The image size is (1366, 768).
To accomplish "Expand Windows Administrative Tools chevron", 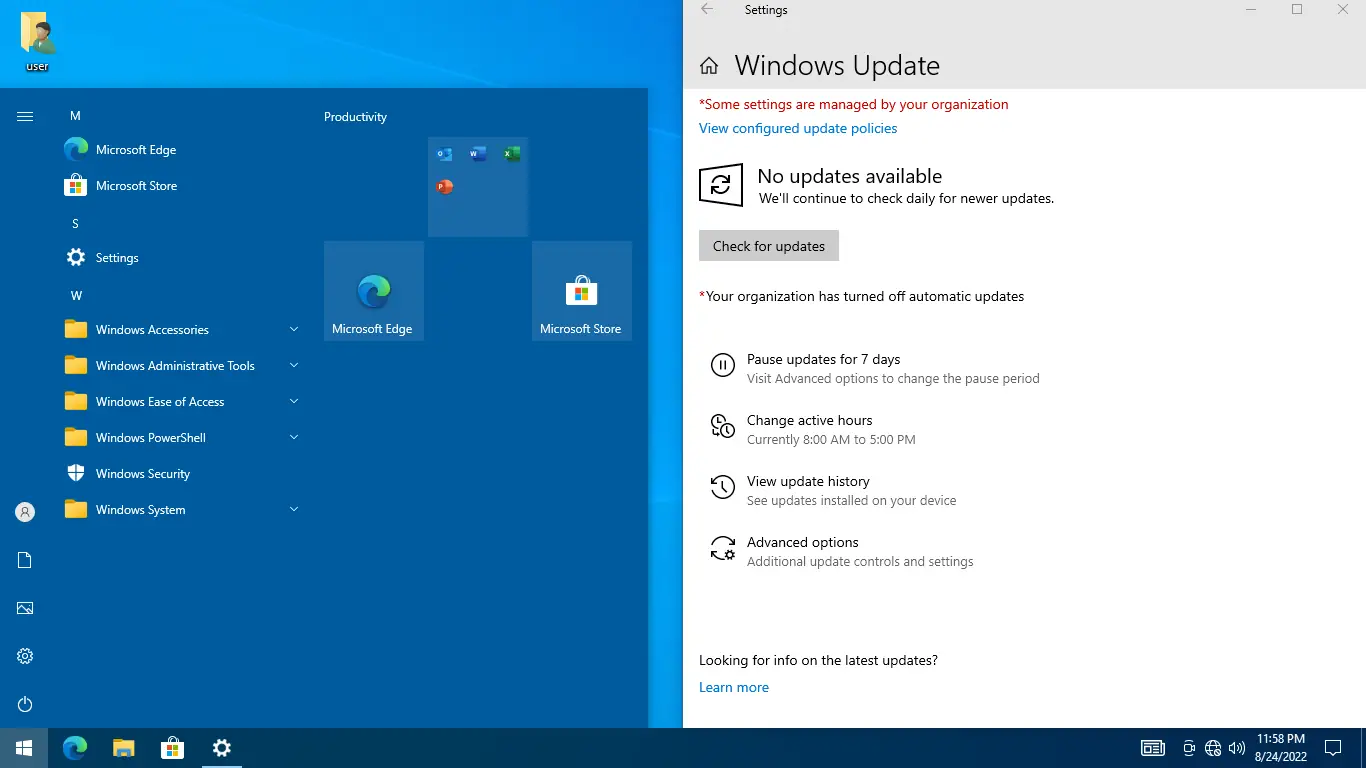I will 294,365.
